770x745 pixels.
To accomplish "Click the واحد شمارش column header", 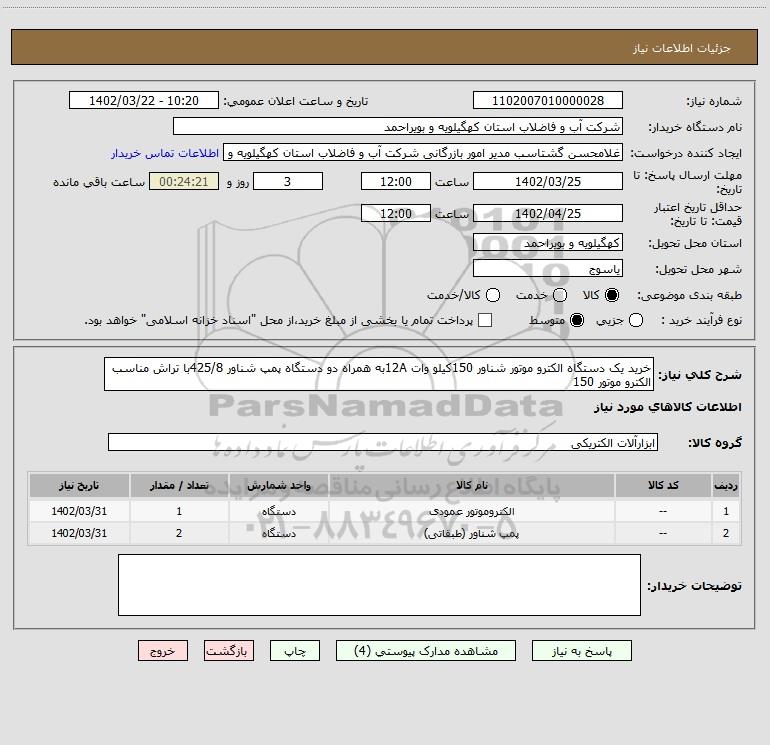I will pos(278,485).
